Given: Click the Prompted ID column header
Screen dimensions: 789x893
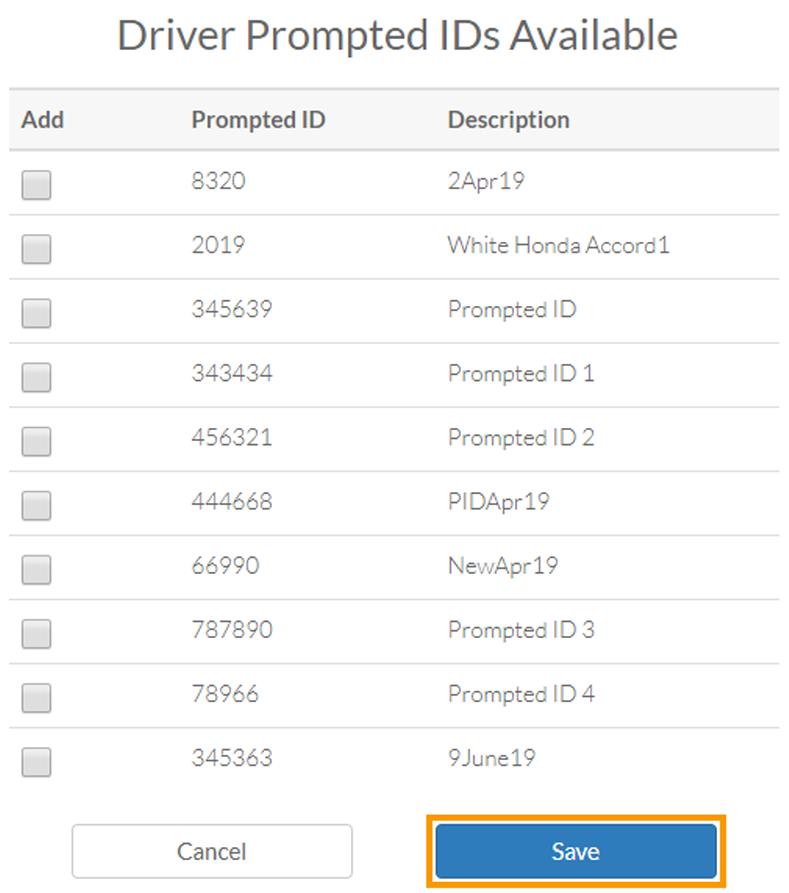Looking at the screenshot, I should (x=258, y=120).
